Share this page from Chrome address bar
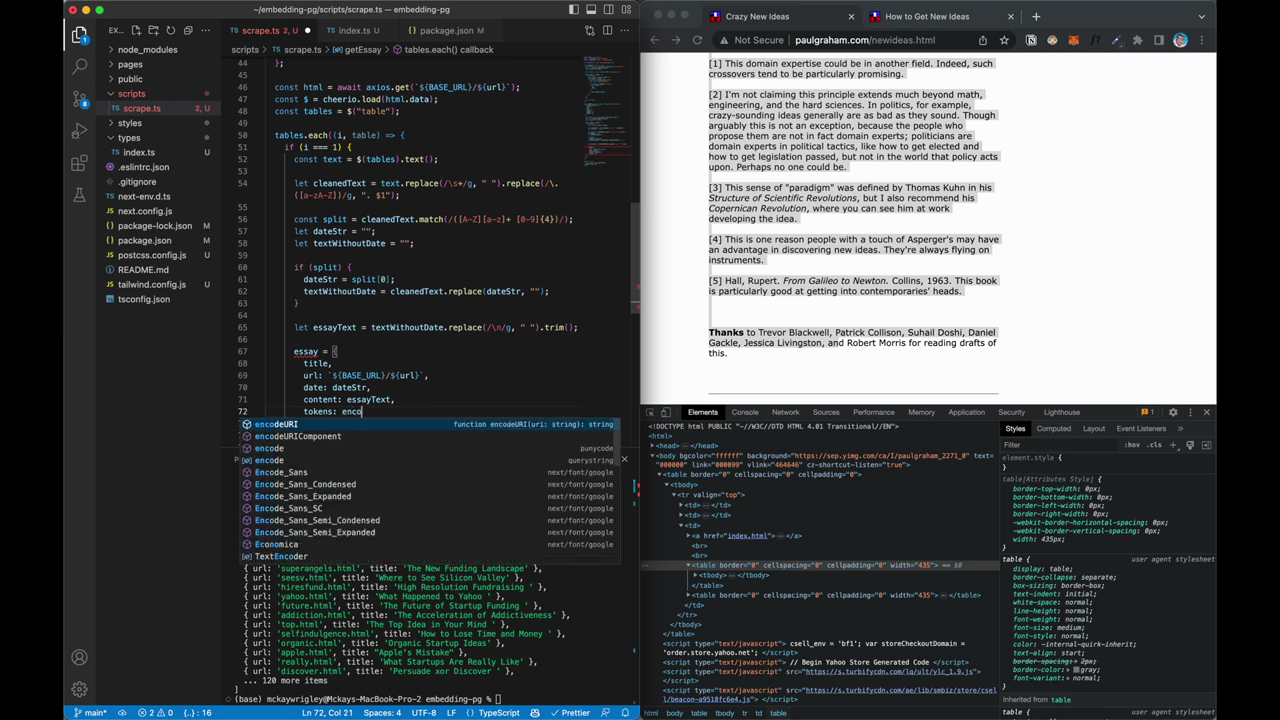Viewport: 1280px width, 720px height. coord(983,41)
